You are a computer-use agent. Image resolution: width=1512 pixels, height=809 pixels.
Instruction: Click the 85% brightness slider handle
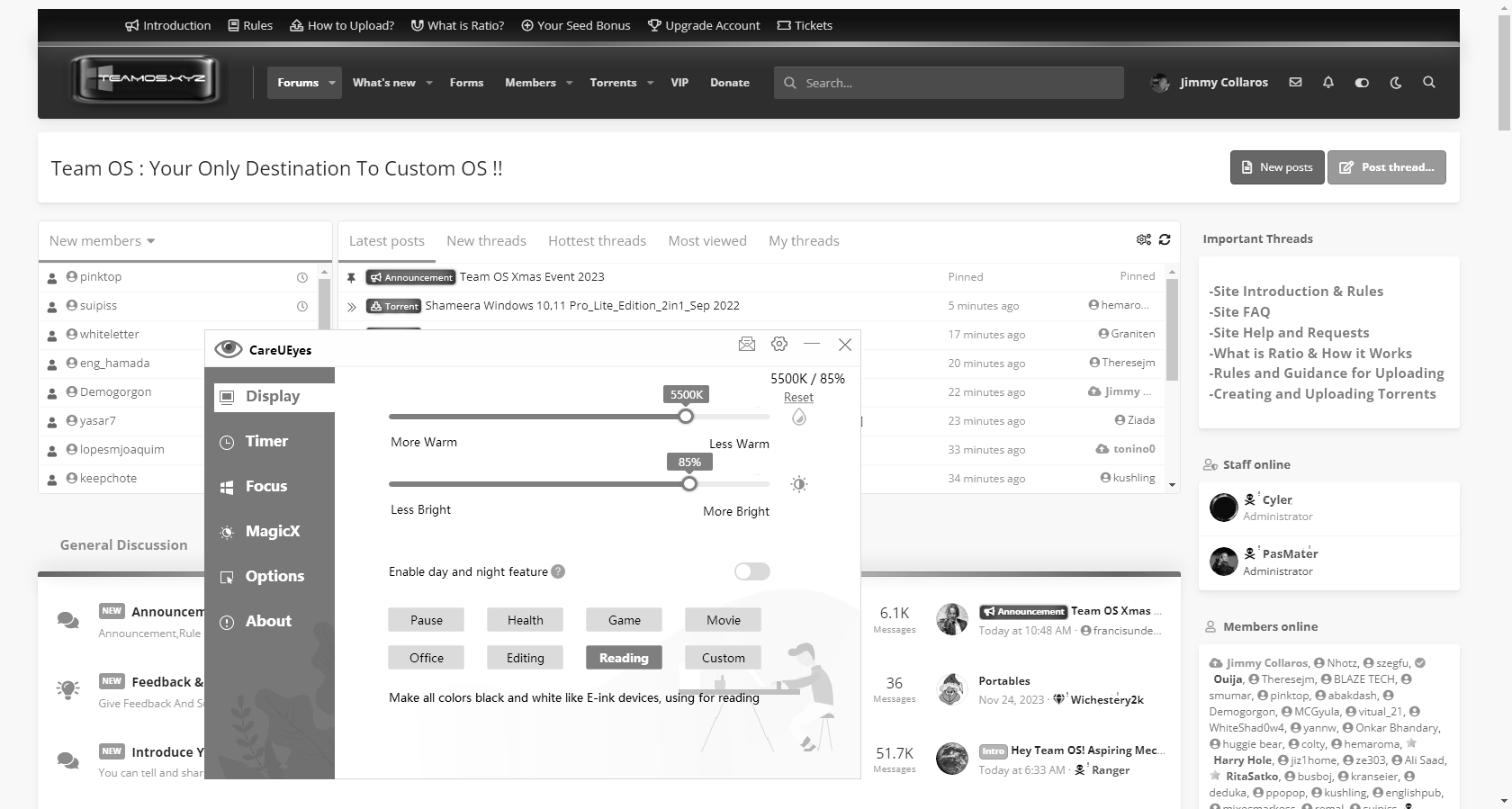click(689, 484)
